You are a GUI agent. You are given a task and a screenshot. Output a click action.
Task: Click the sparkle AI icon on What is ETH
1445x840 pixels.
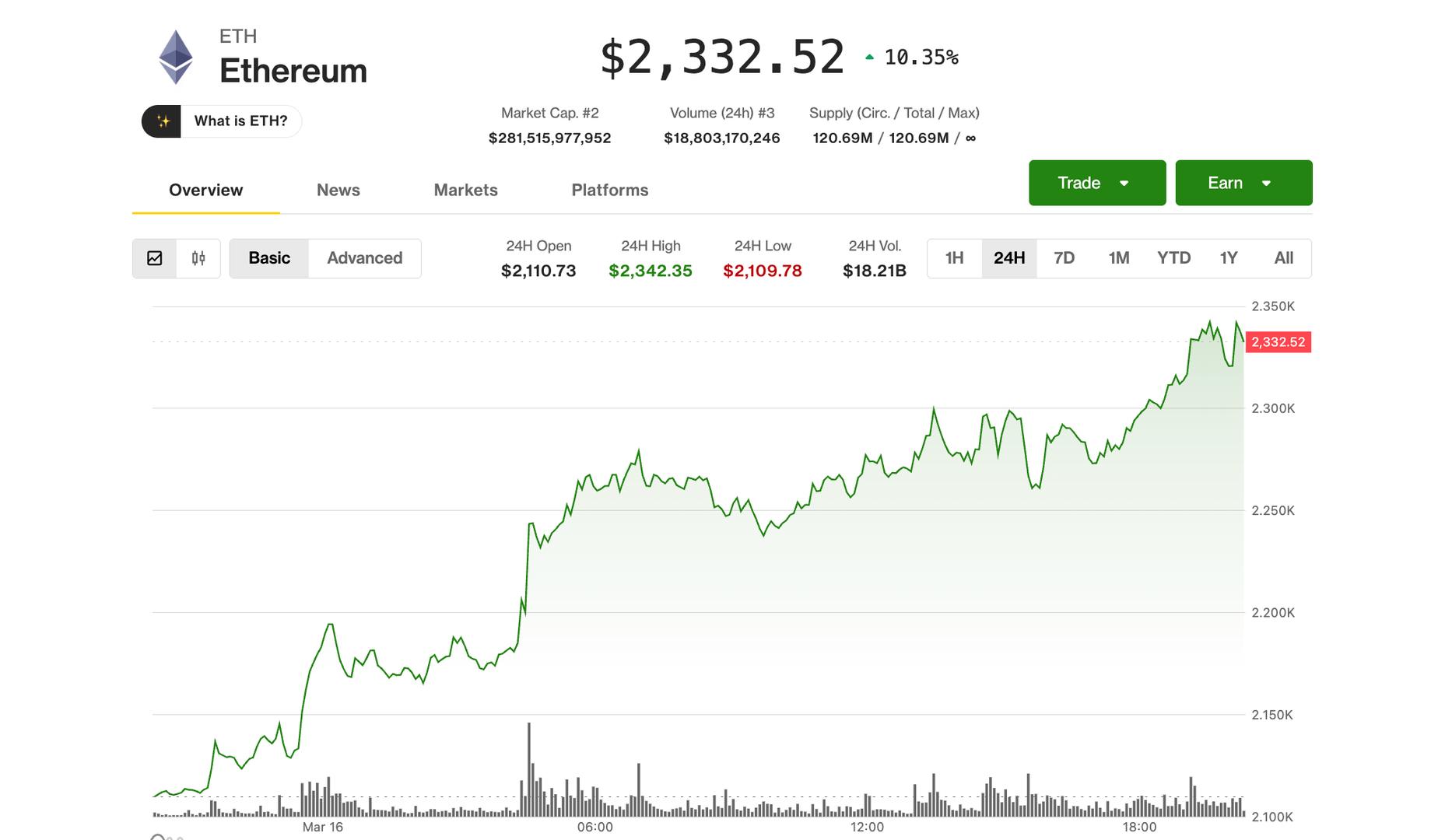click(x=163, y=121)
